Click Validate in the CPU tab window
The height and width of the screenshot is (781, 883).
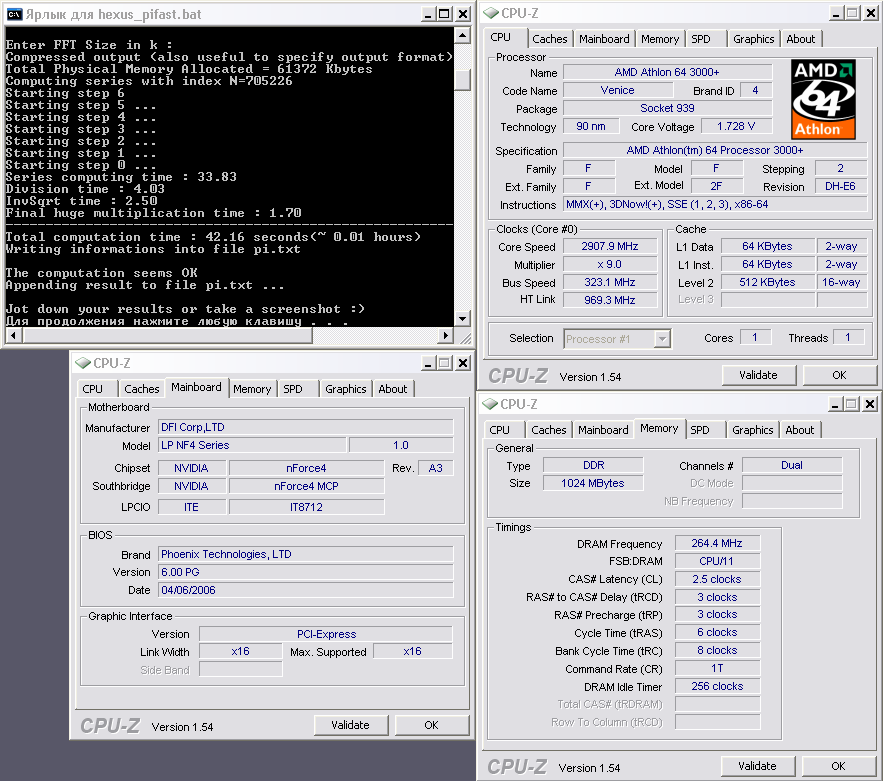[x=759, y=375]
